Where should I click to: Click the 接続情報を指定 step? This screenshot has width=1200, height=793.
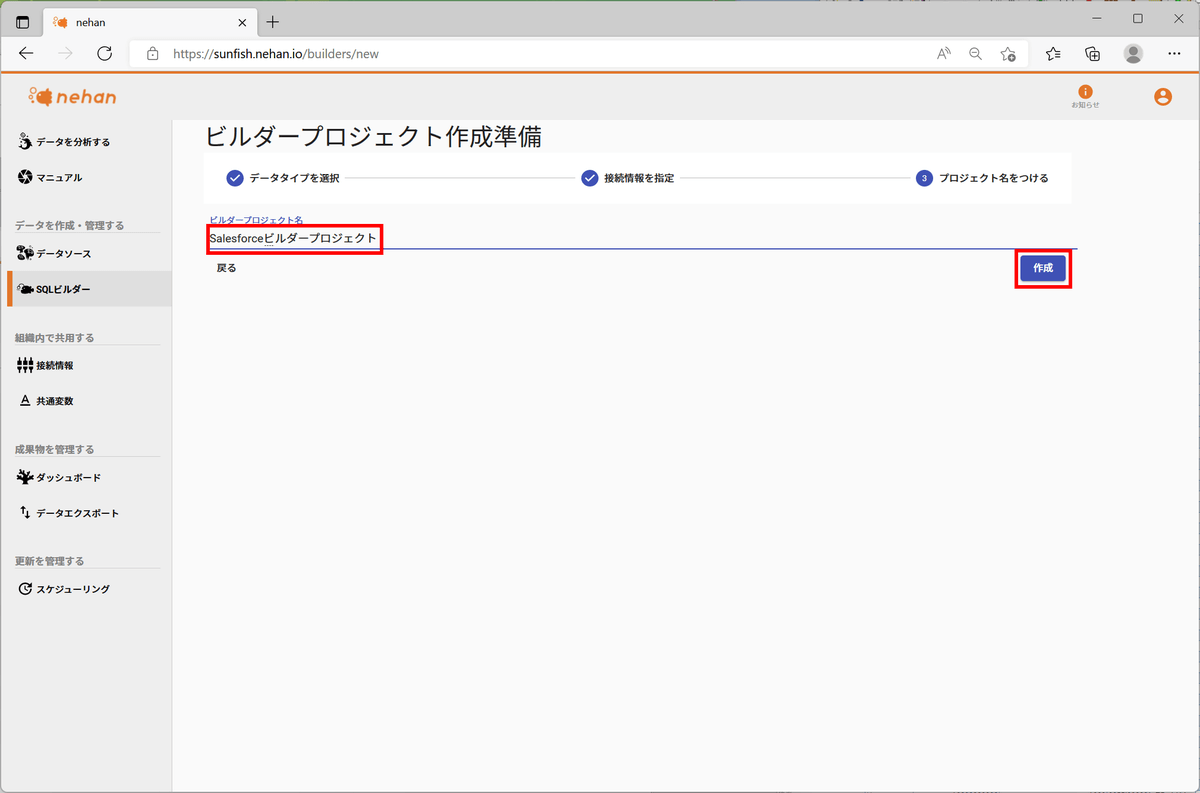[627, 178]
